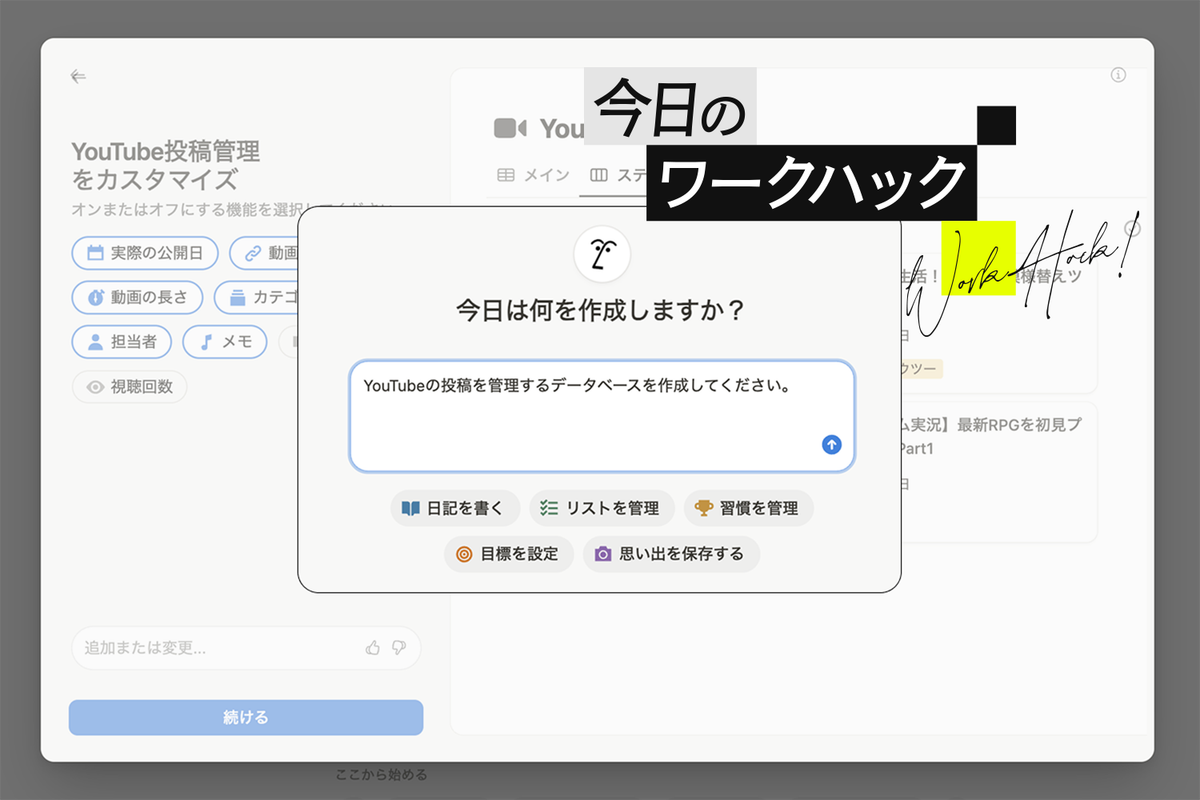The image size is (1200, 800).
Task: Select the 目標を設定 suggestion
Action: point(509,554)
